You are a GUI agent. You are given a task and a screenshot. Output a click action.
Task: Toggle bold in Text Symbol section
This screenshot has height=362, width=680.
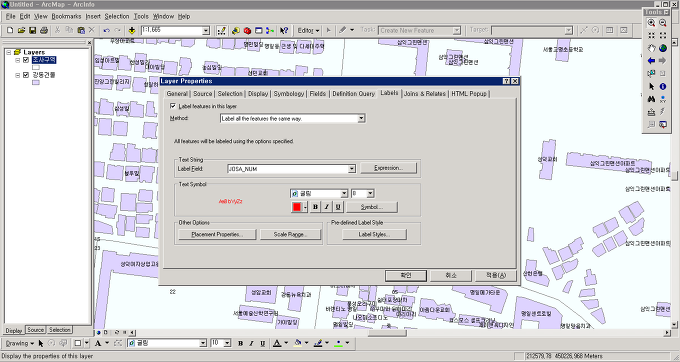(x=315, y=207)
